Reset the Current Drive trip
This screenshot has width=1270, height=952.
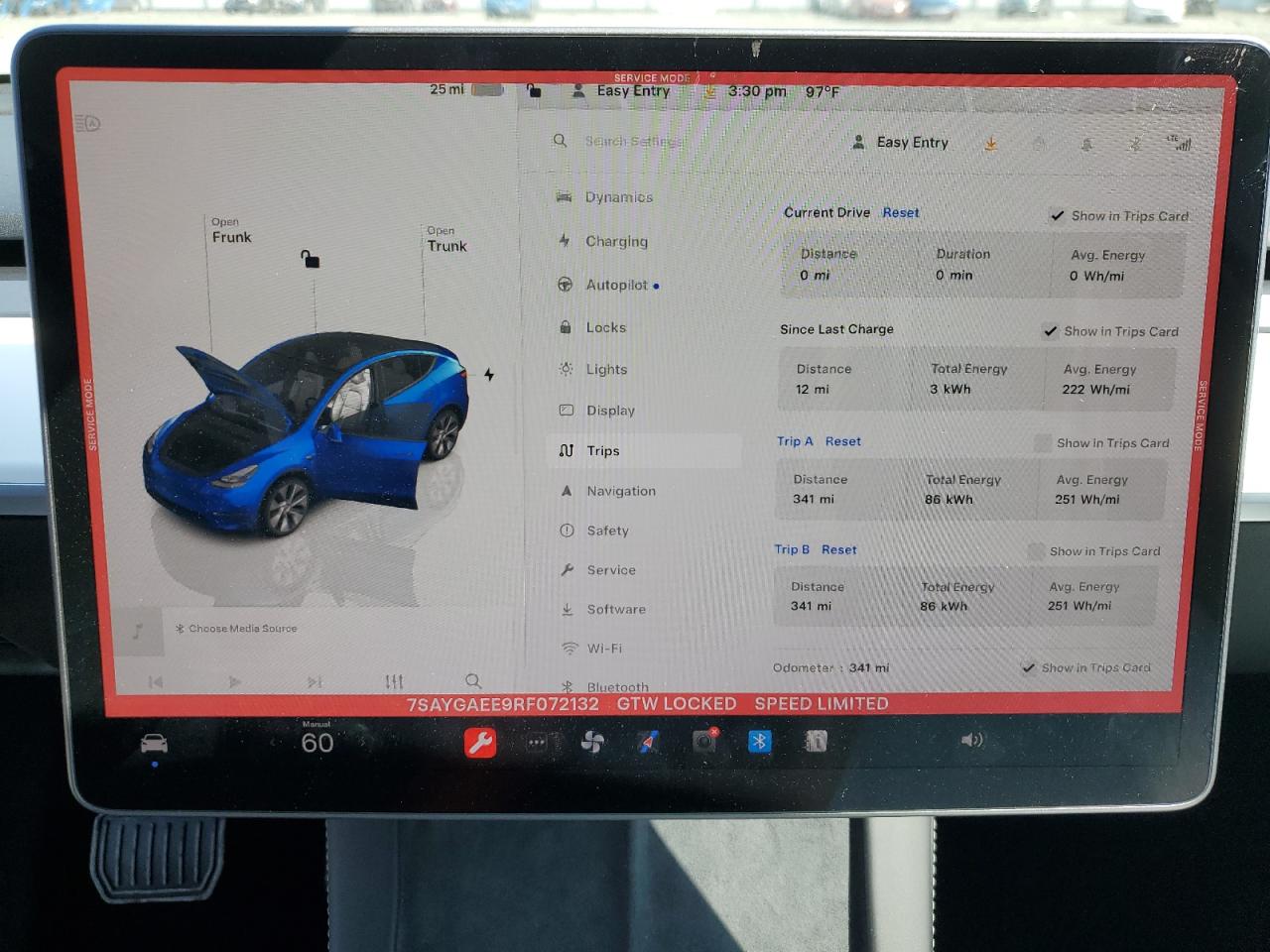(901, 212)
